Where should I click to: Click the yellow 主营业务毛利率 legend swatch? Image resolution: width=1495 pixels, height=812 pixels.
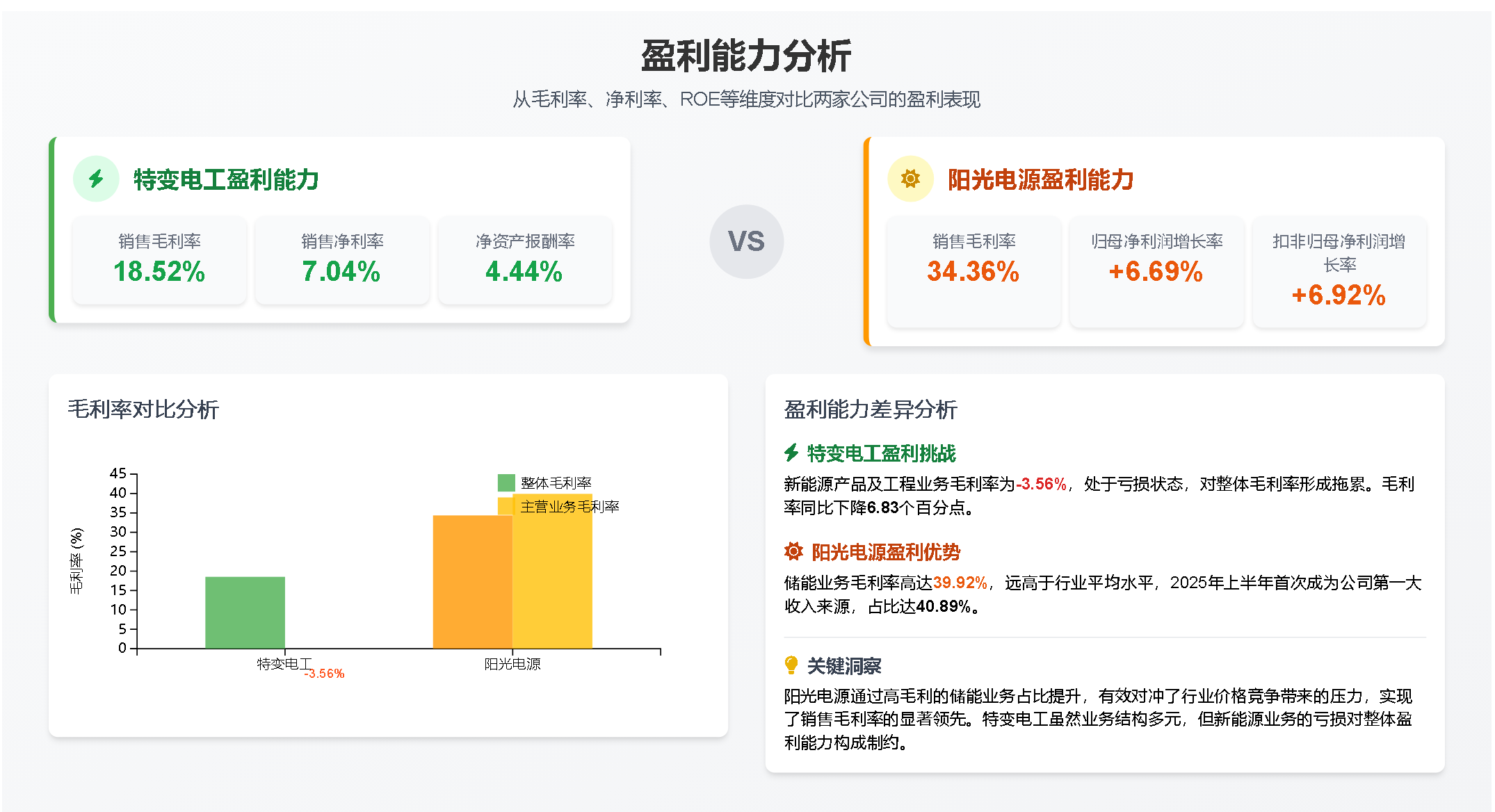click(x=505, y=506)
